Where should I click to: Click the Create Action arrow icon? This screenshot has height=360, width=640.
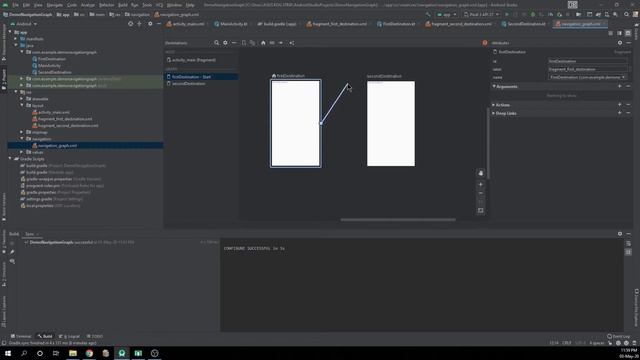click(x=281, y=43)
